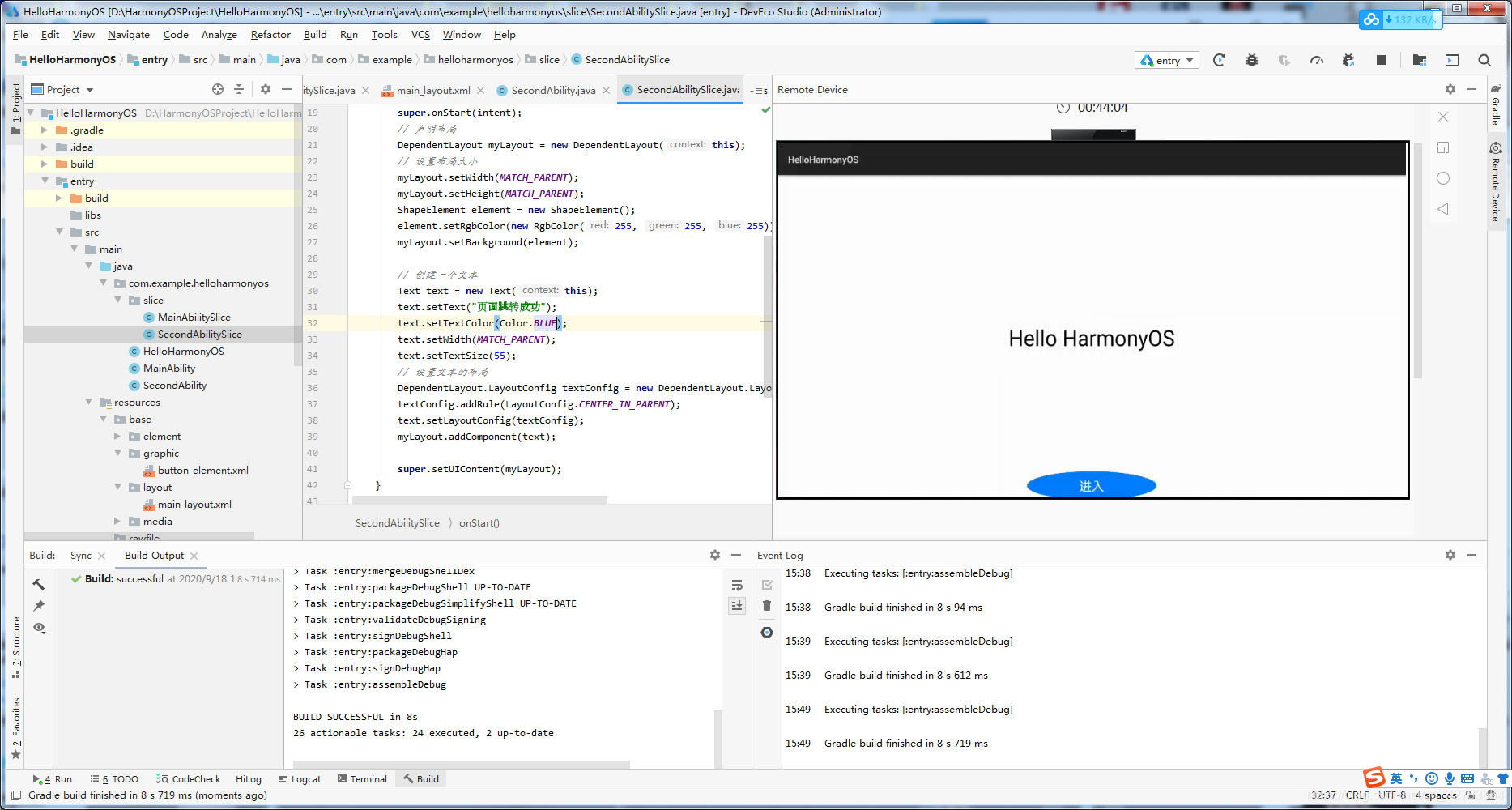Start debugging with the bug icon
Screen dimensions: 1512x810
(1252, 60)
